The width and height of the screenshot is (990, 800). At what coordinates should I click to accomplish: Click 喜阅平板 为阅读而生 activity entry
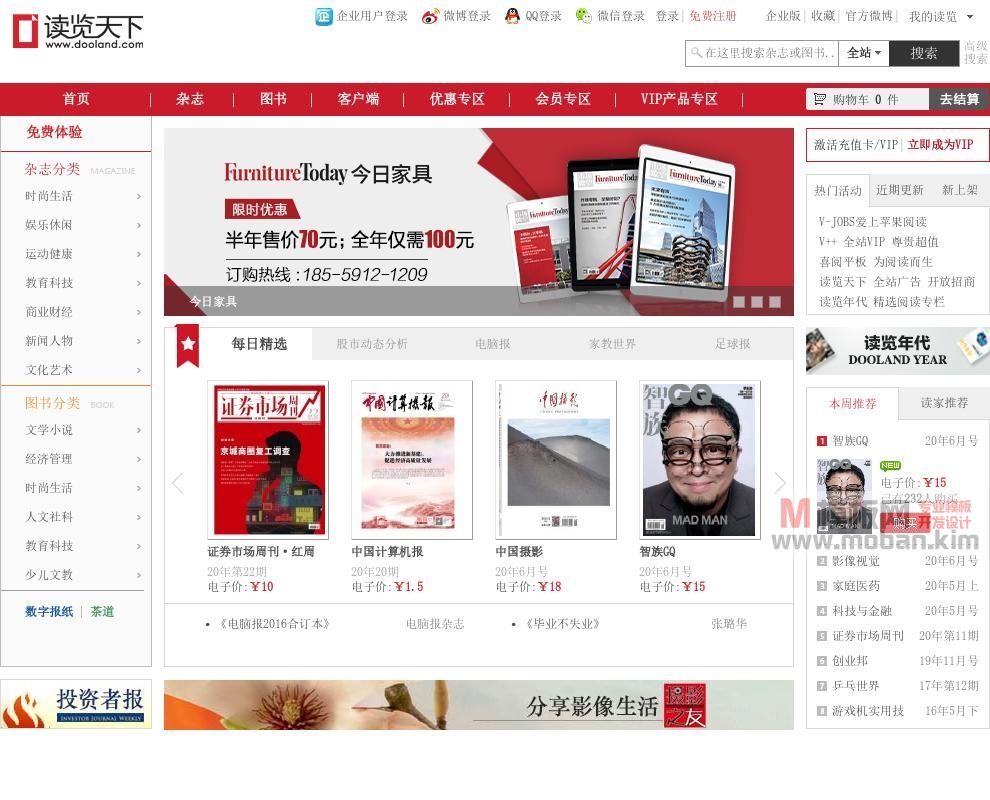[x=876, y=262]
